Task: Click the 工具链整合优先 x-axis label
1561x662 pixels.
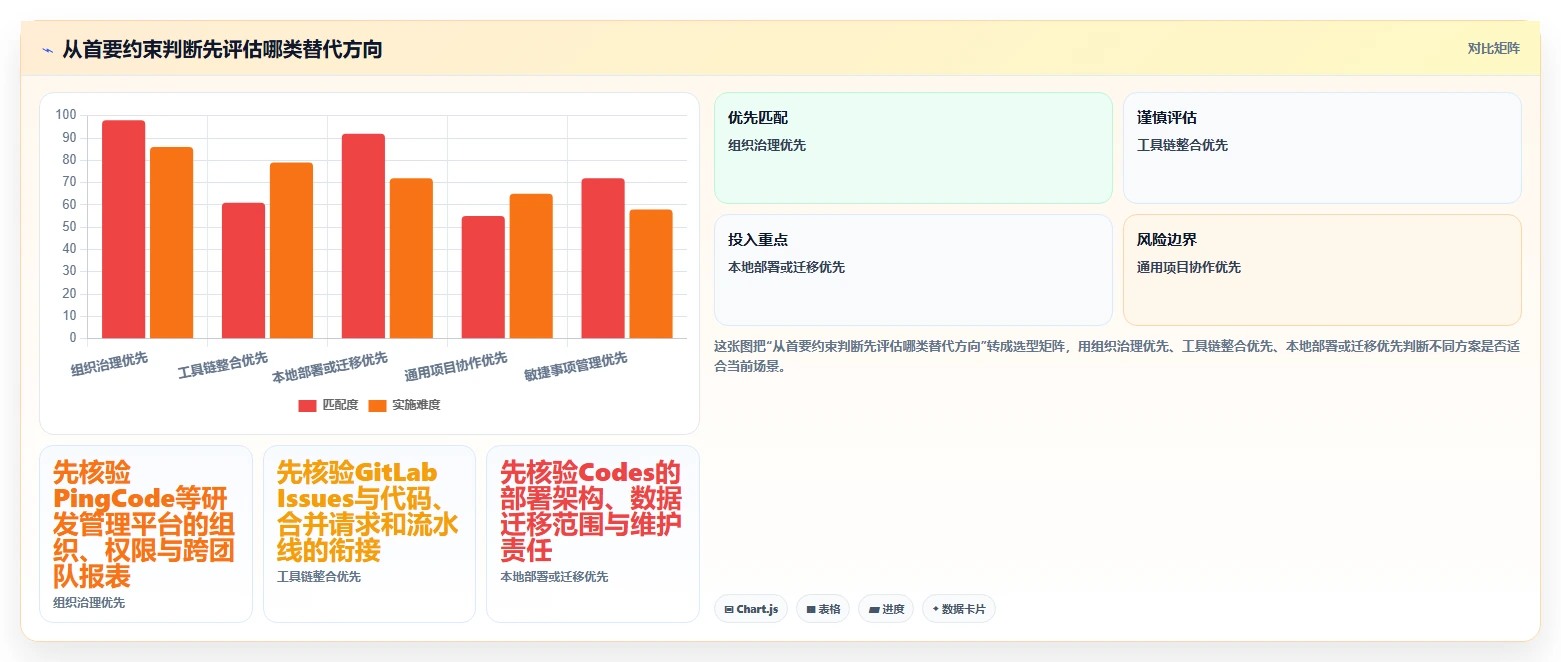Action: point(223,365)
